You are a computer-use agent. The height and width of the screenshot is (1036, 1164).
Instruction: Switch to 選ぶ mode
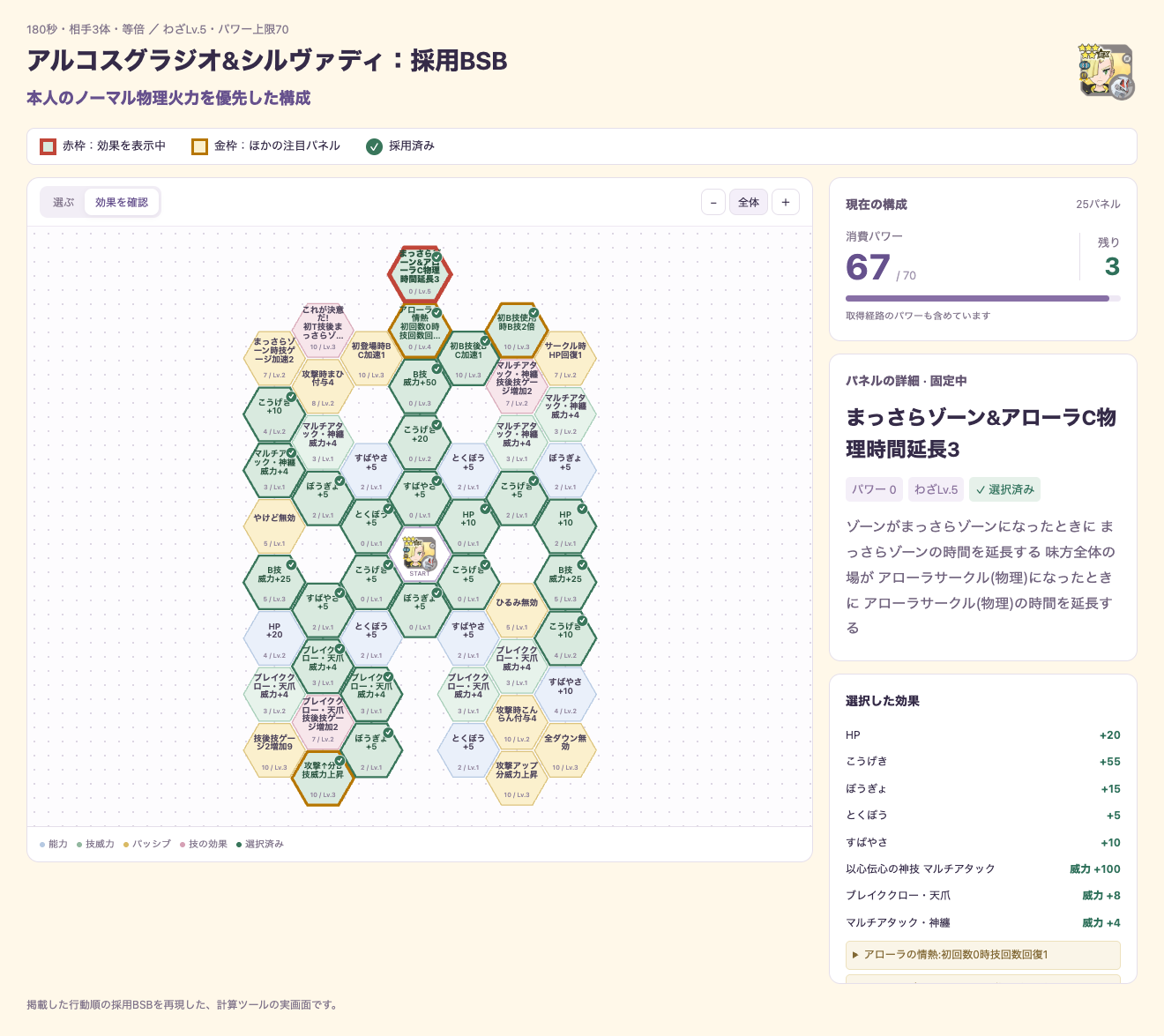(63, 202)
